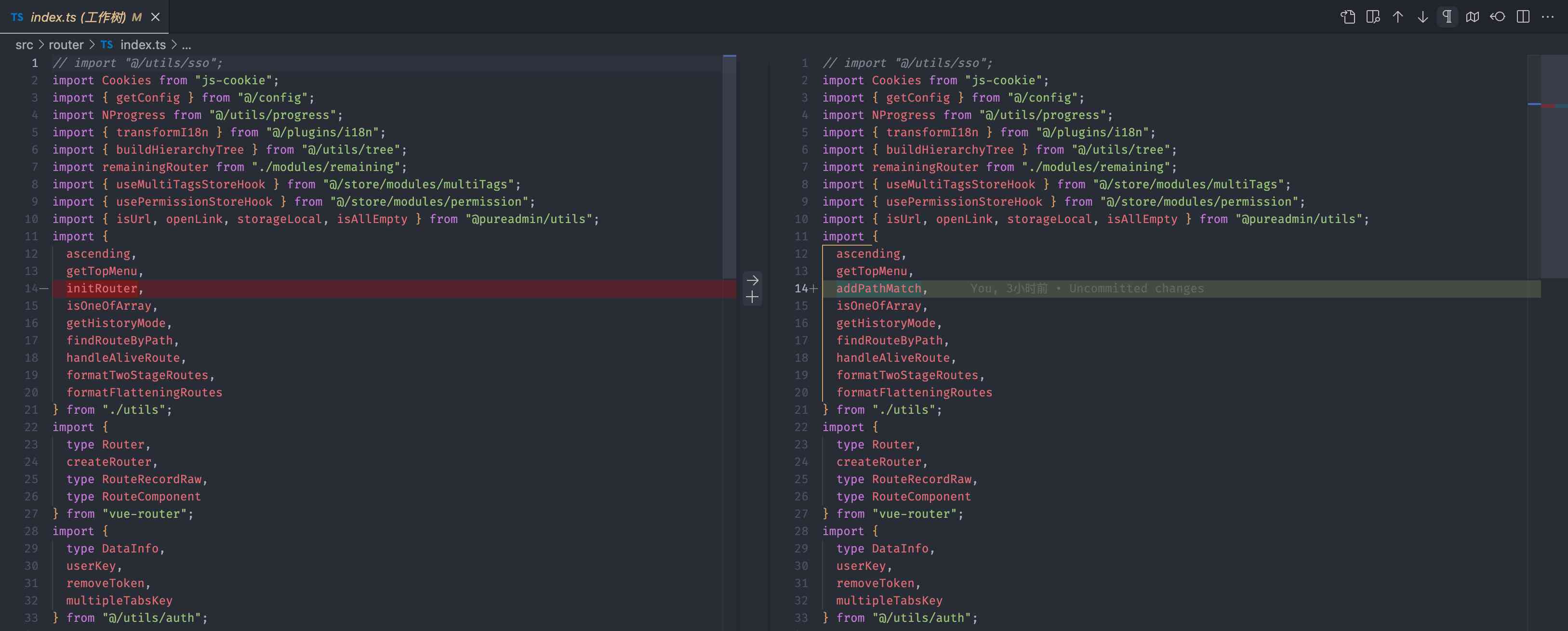Stage change with the plus button
Viewport: 1568px width, 631px height.
752,298
